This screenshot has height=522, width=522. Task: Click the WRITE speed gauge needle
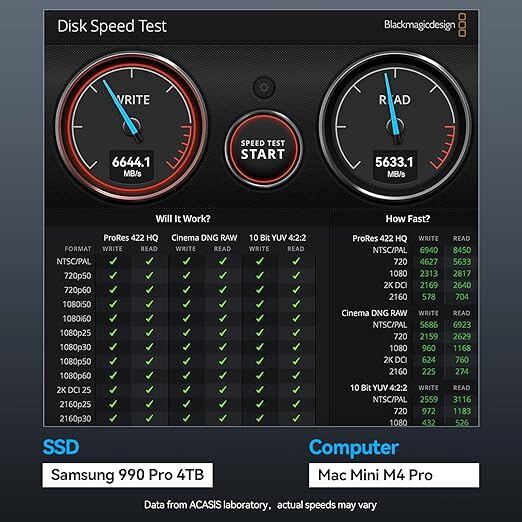coord(122,109)
